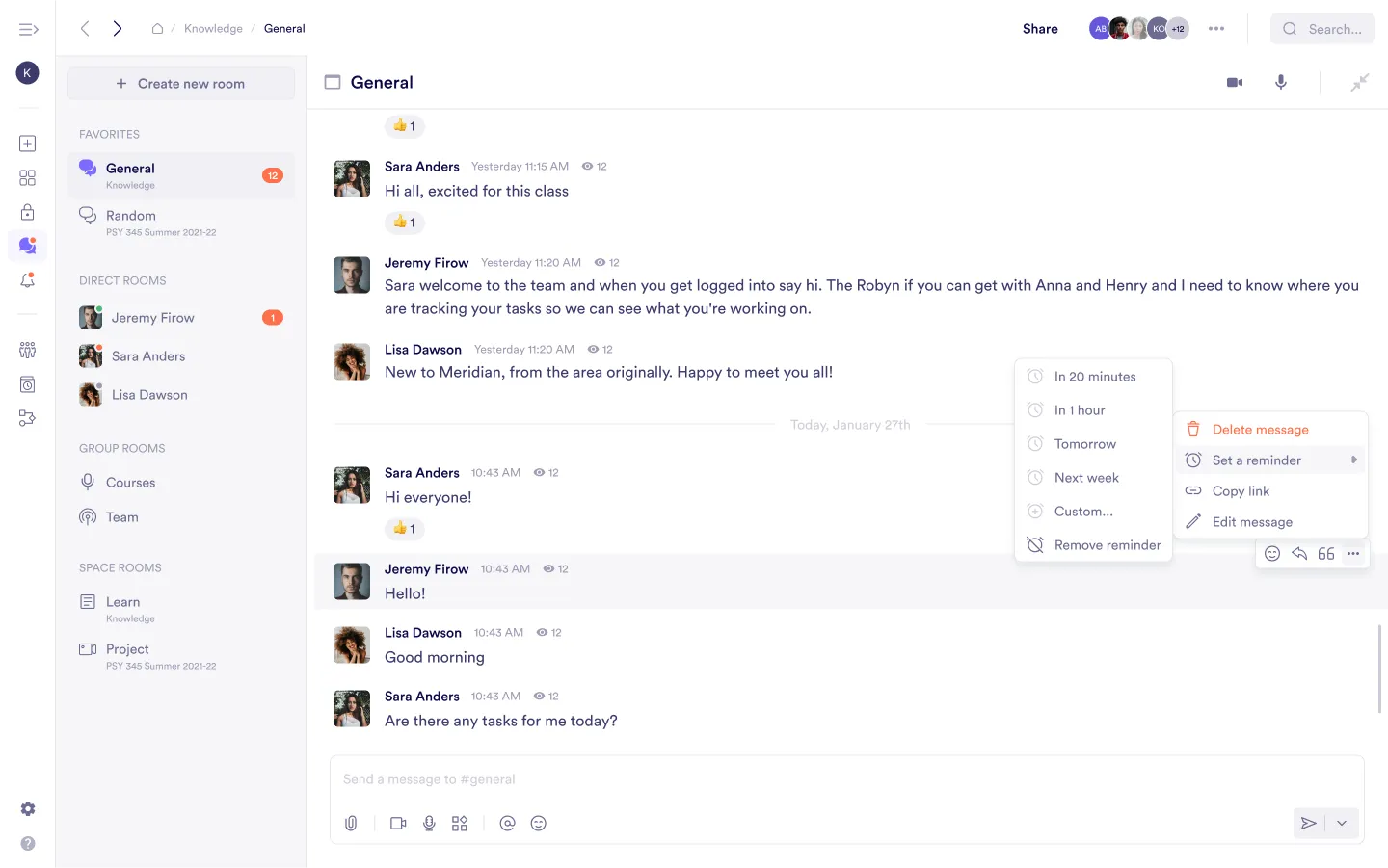Add emoji reaction to Jeremy's Hello message
Screen dimensions: 1388x868
click(x=1272, y=554)
